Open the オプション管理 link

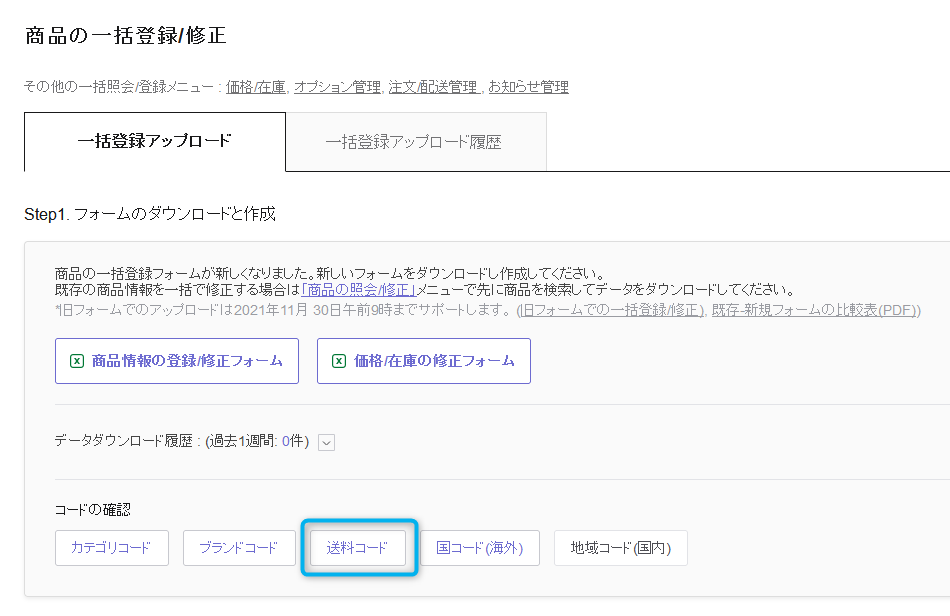337,87
